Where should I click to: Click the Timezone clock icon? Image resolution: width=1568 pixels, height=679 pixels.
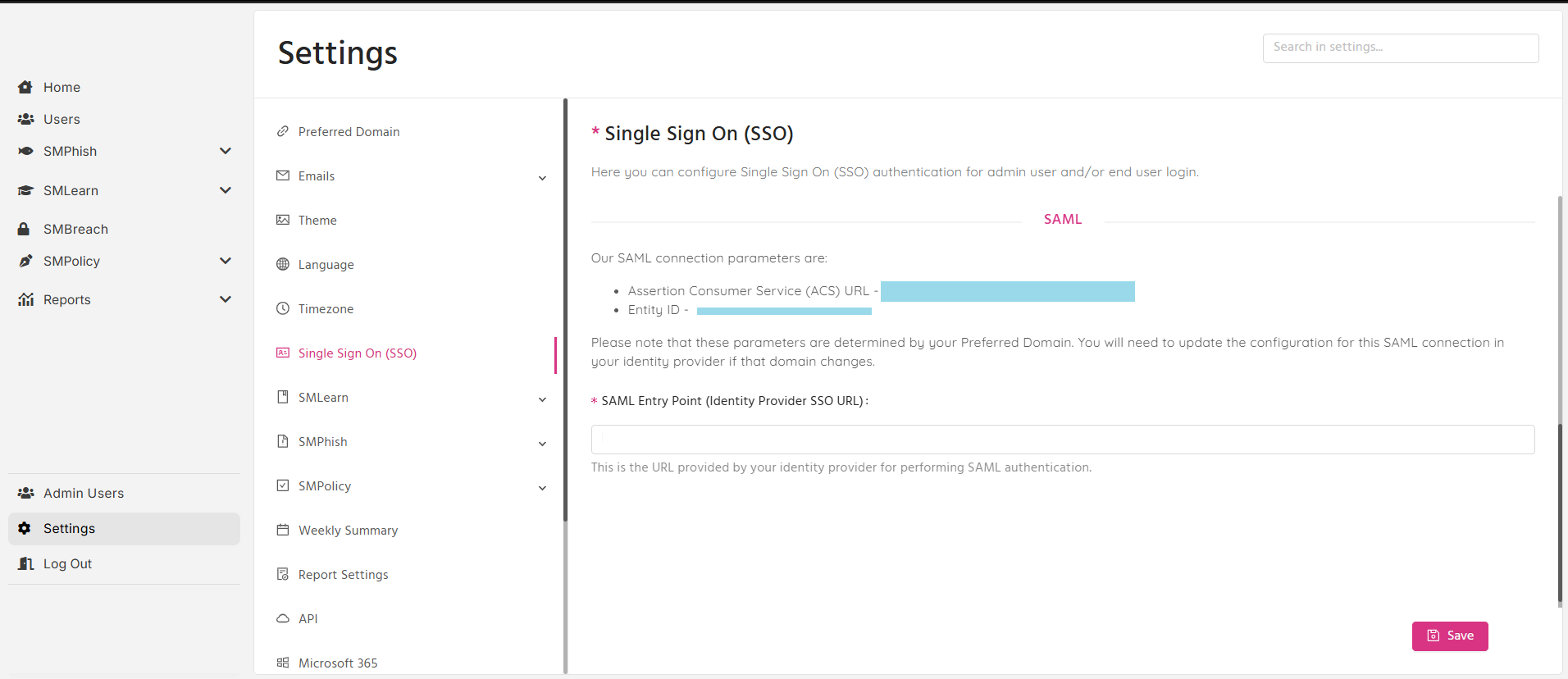coord(283,308)
